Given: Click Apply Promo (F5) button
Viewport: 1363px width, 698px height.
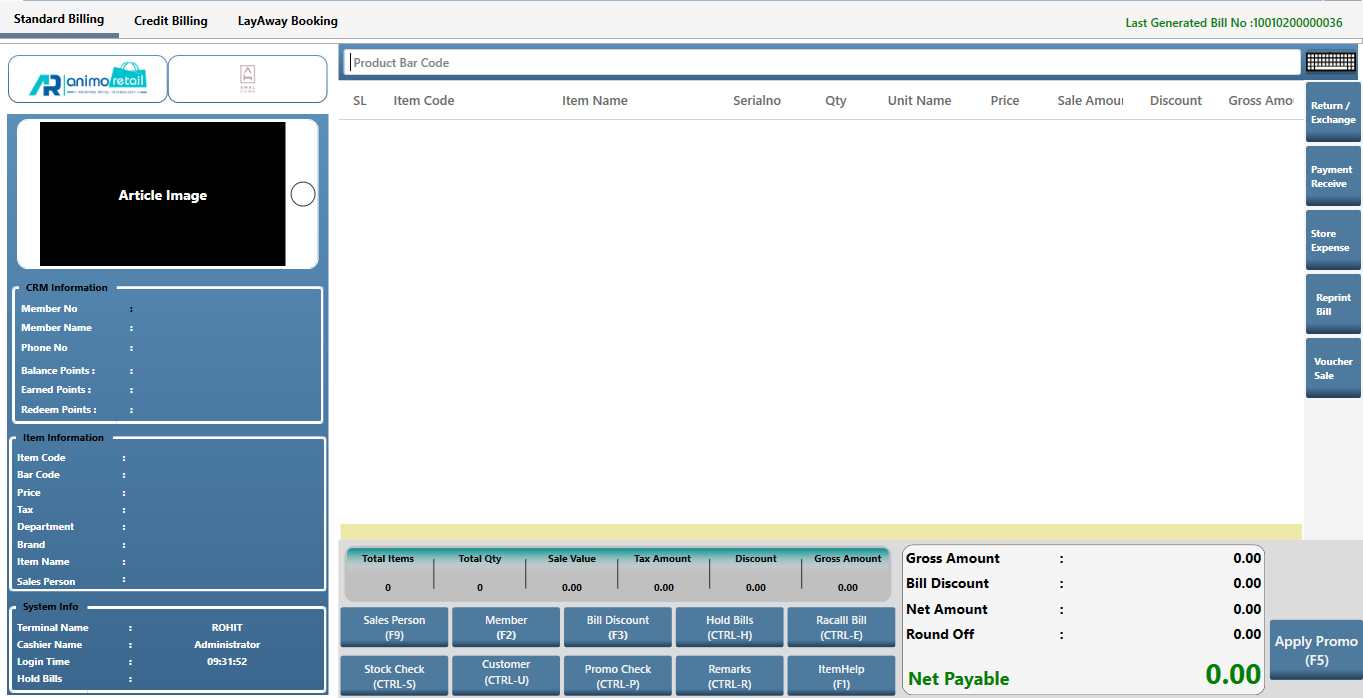Looking at the screenshot, I should 1316,650.
